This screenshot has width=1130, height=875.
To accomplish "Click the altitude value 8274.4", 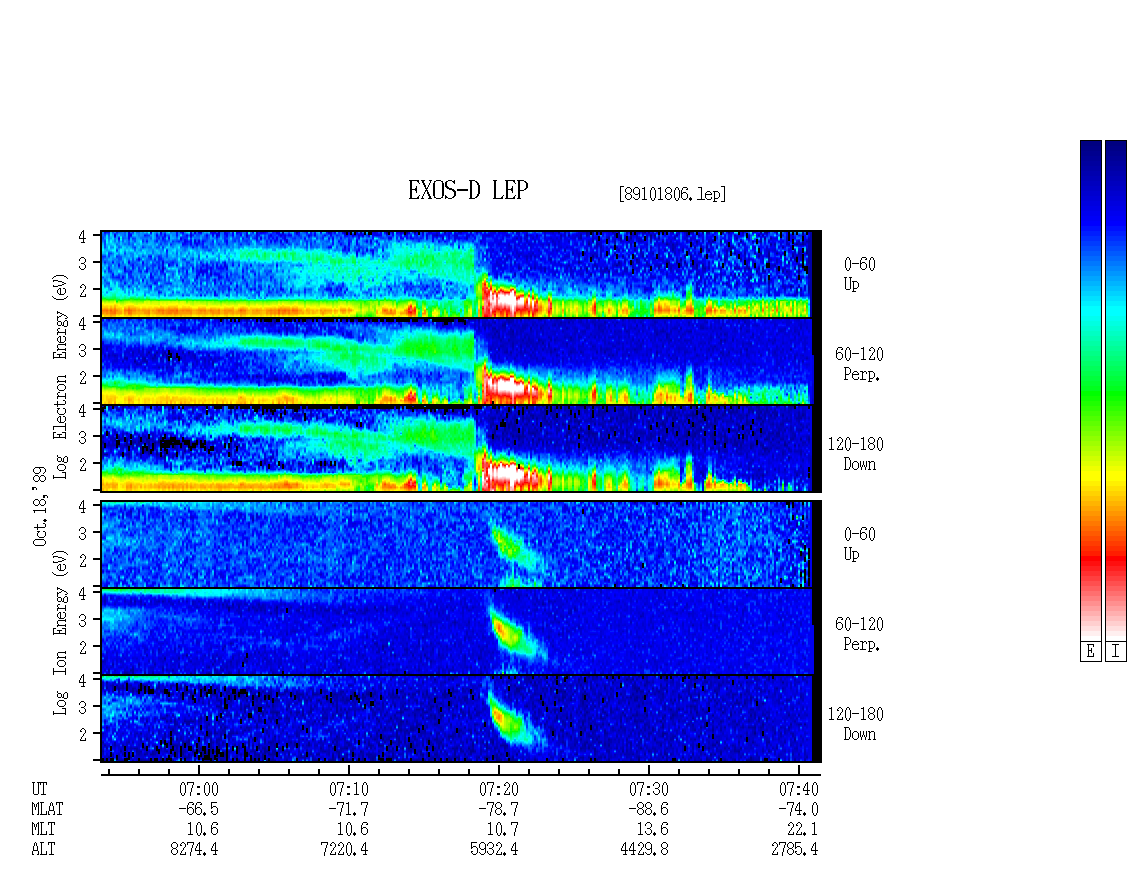I will 195,850.
